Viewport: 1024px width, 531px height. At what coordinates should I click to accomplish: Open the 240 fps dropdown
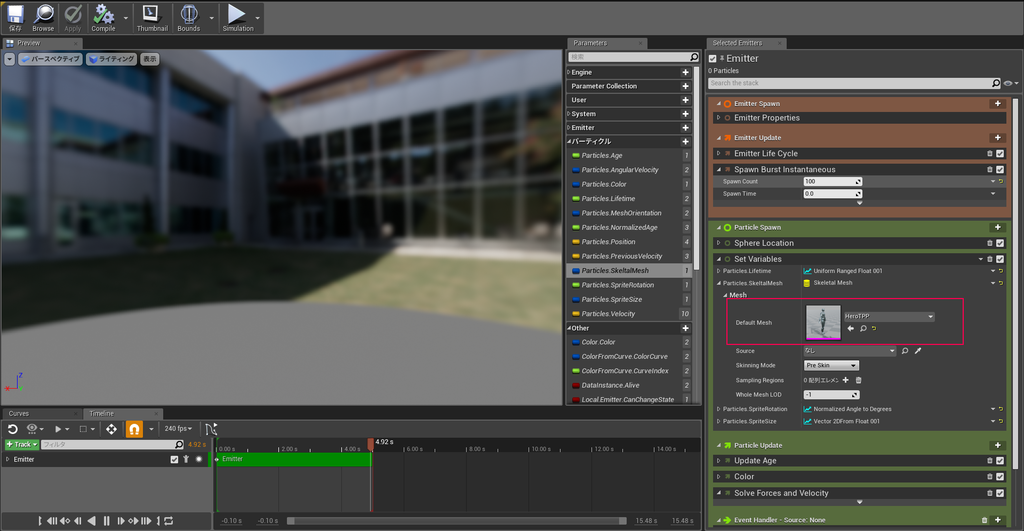coord(178,428)
